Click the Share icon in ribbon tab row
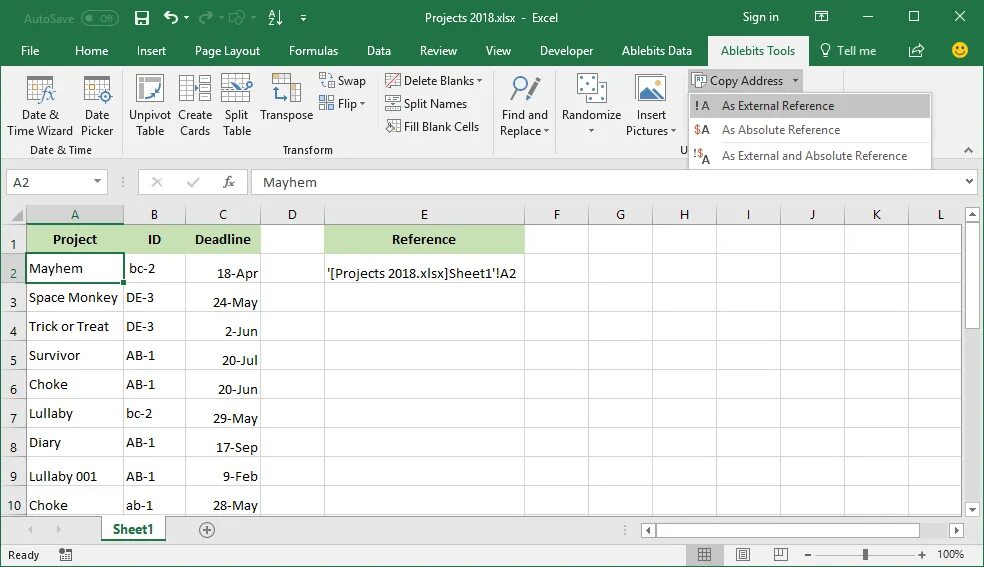 point(916,51)
